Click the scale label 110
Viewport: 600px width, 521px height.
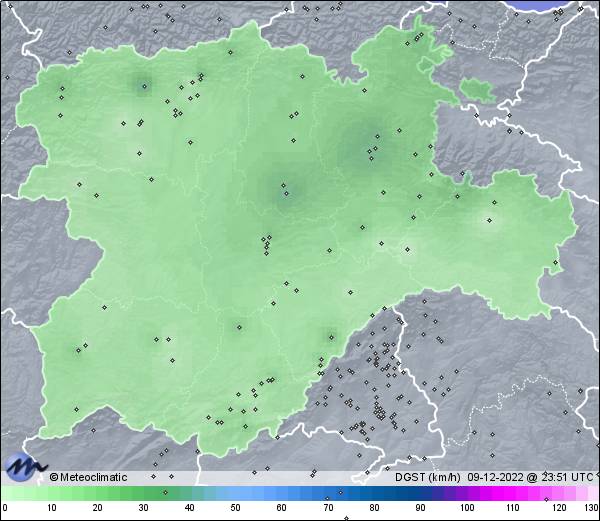pyautogui.click(x=513, y=508)
